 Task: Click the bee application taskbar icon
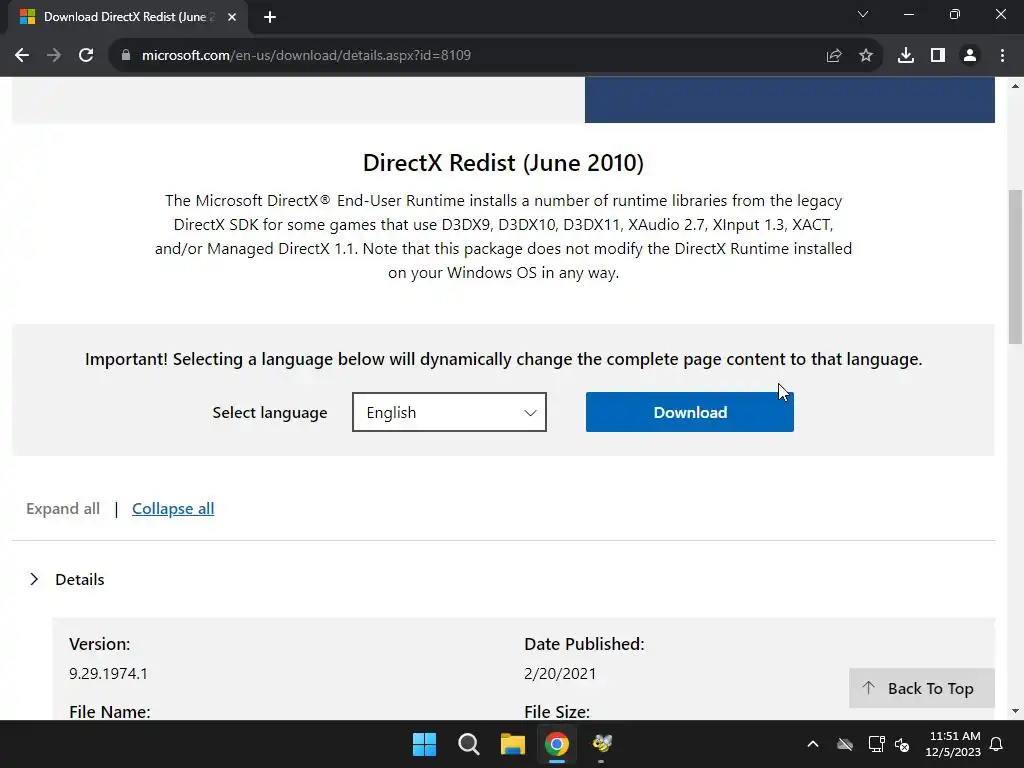[x=601, y=744]
